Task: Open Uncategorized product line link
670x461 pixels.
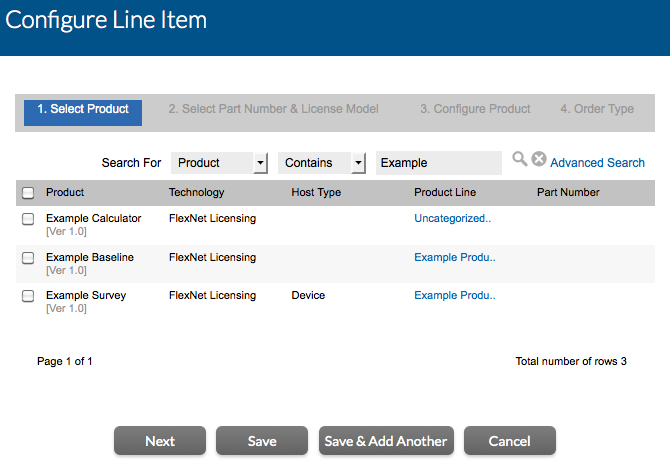Action: tap(452, 219)
